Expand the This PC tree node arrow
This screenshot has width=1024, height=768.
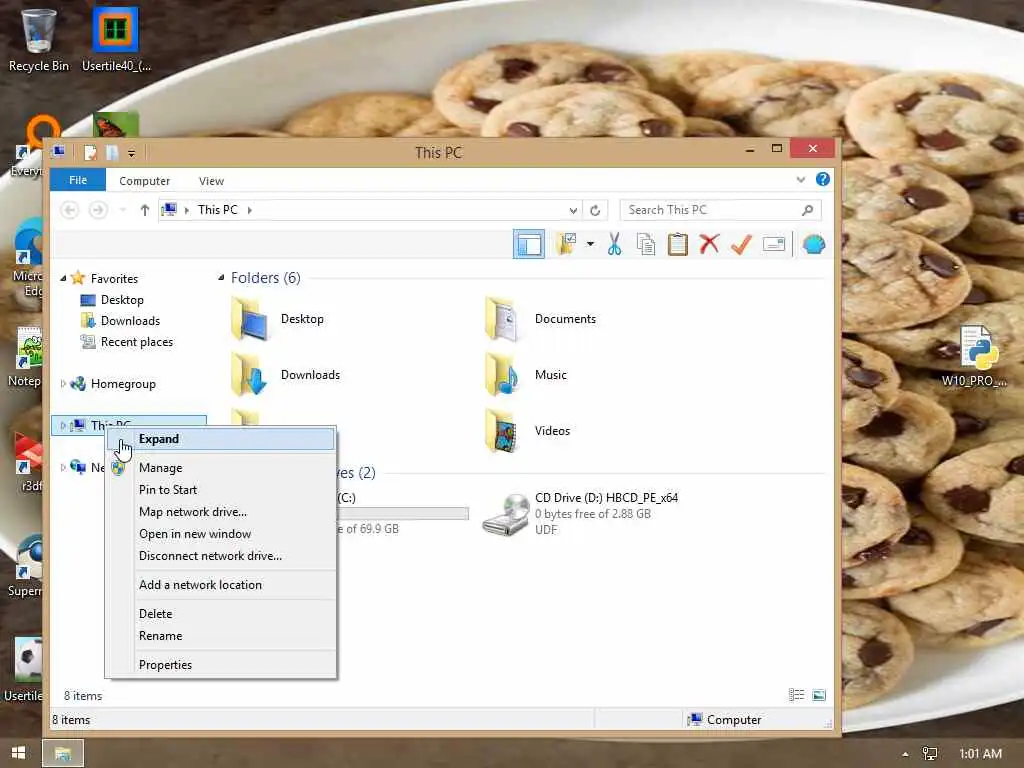[63, 425]
